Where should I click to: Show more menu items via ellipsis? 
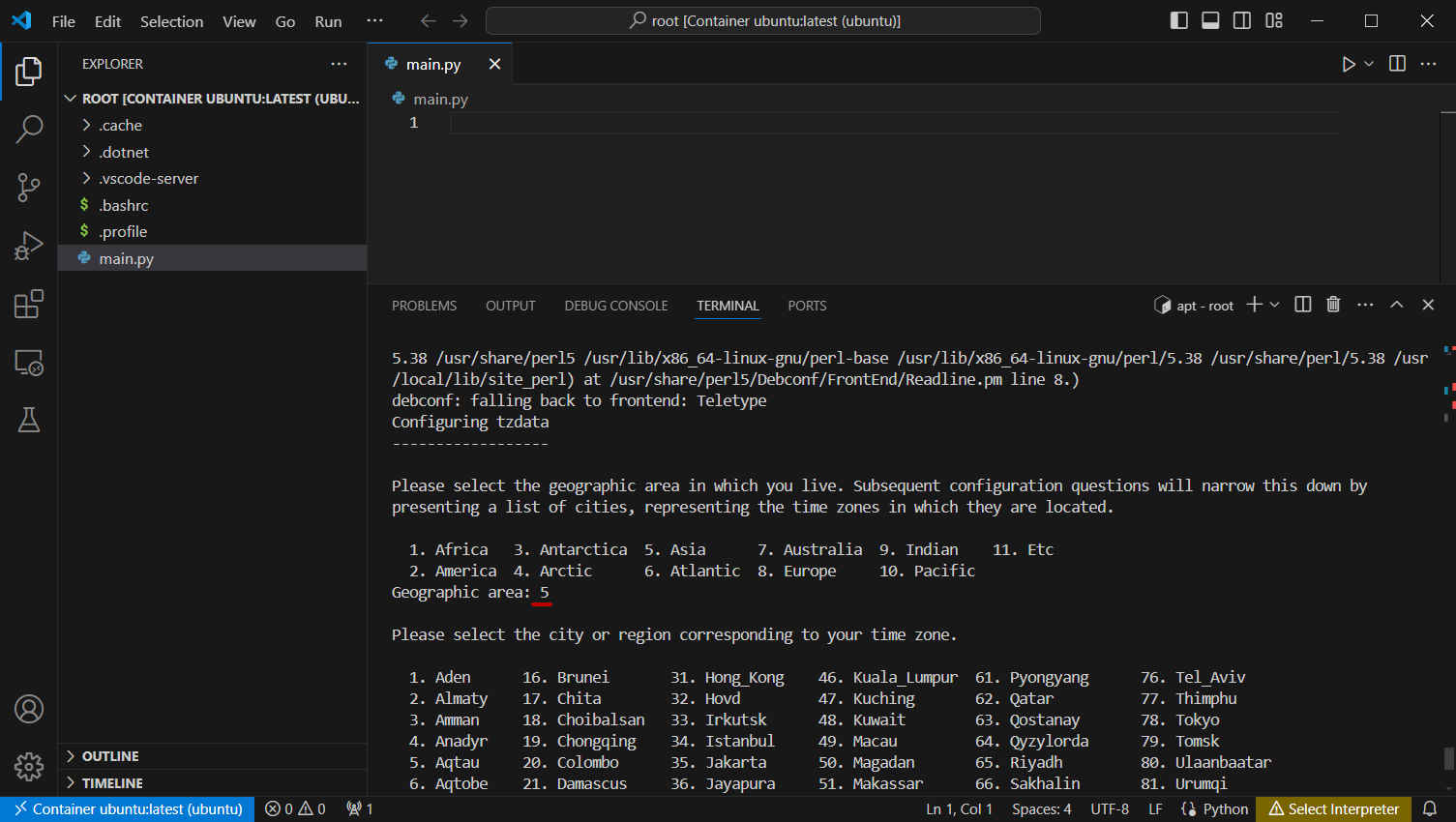(x=375, y=20)
